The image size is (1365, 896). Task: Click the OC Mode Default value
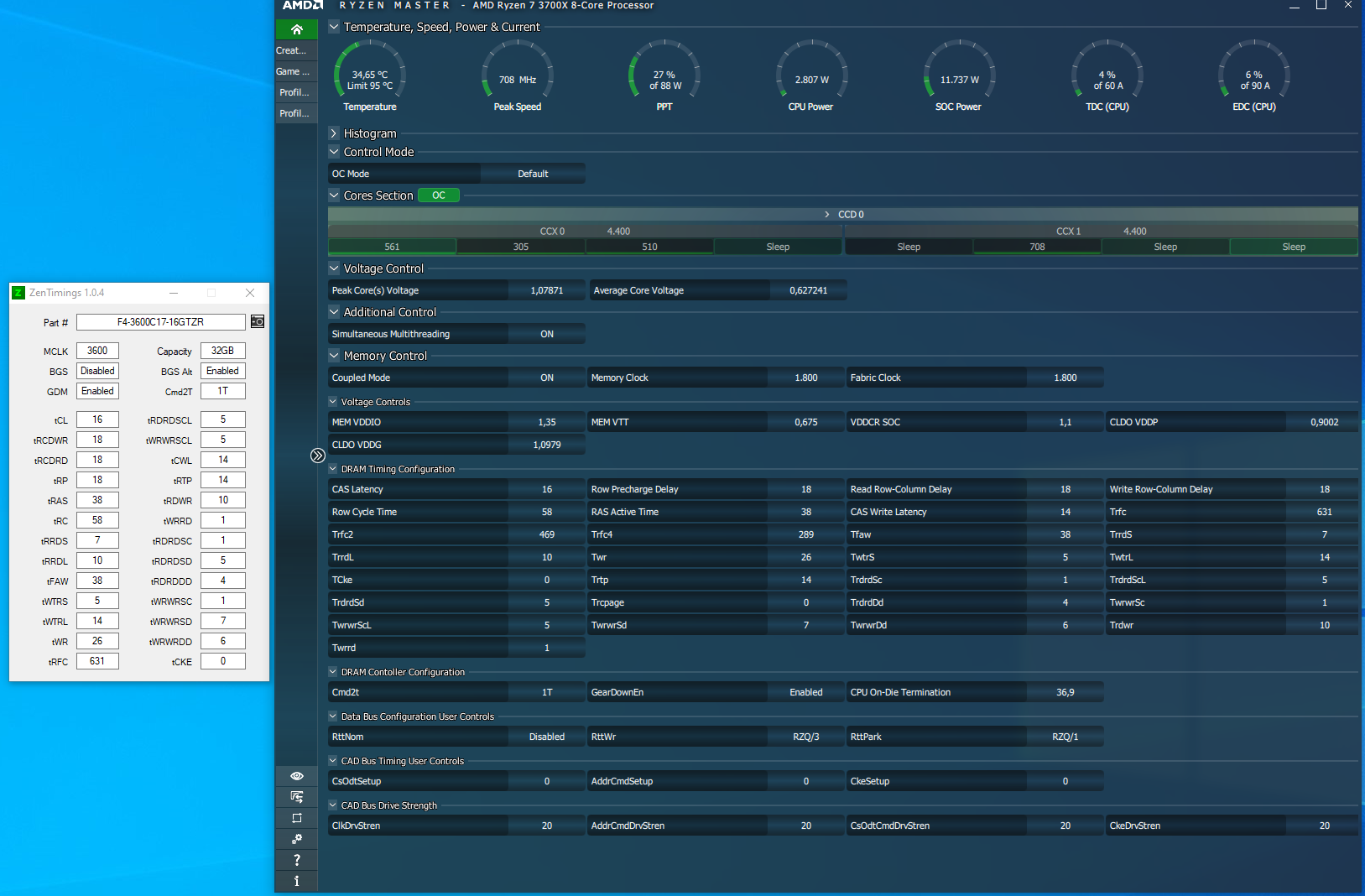point(533,174)
